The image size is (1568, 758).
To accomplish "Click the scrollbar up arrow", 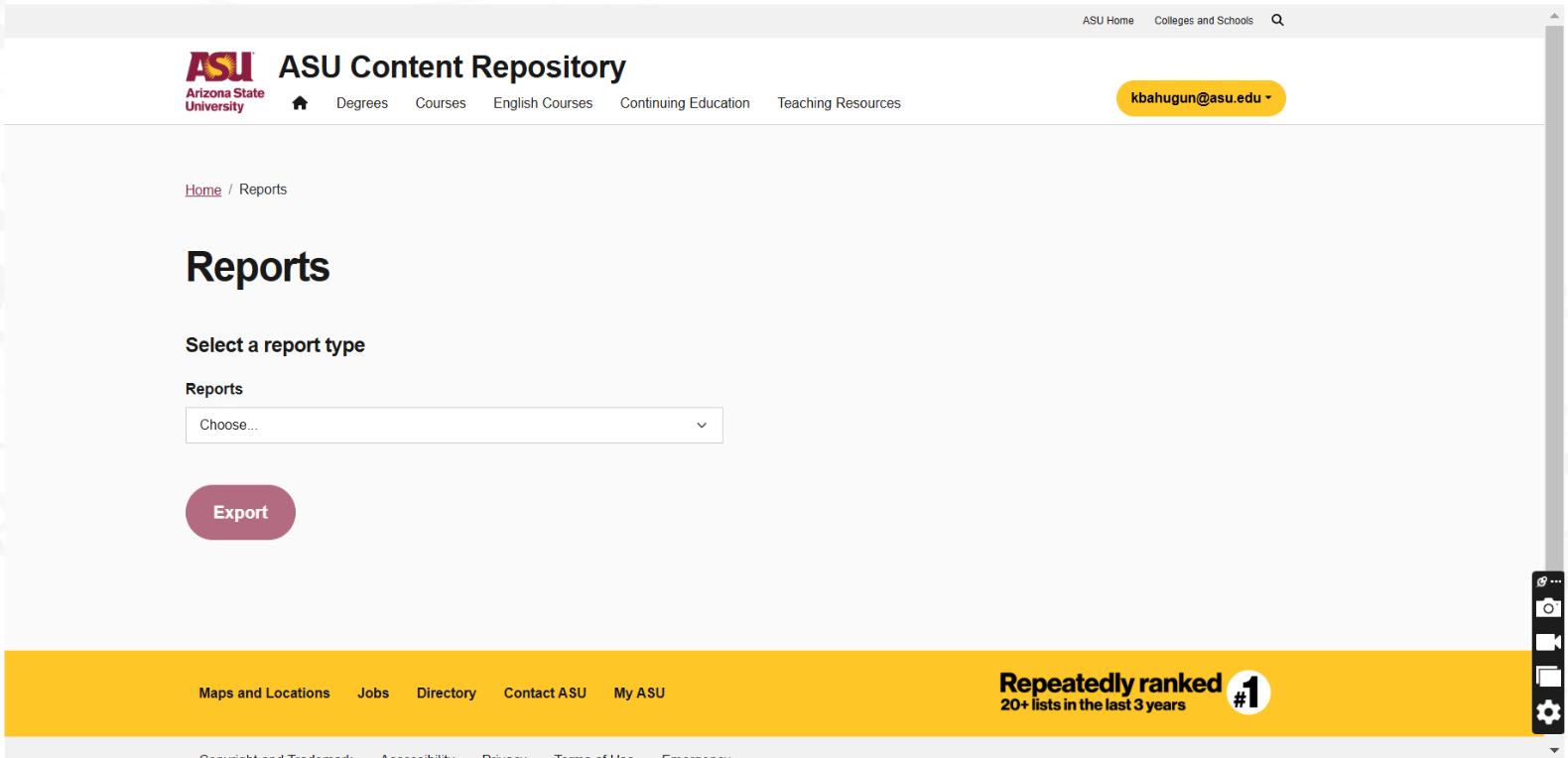I will 1554,16.
